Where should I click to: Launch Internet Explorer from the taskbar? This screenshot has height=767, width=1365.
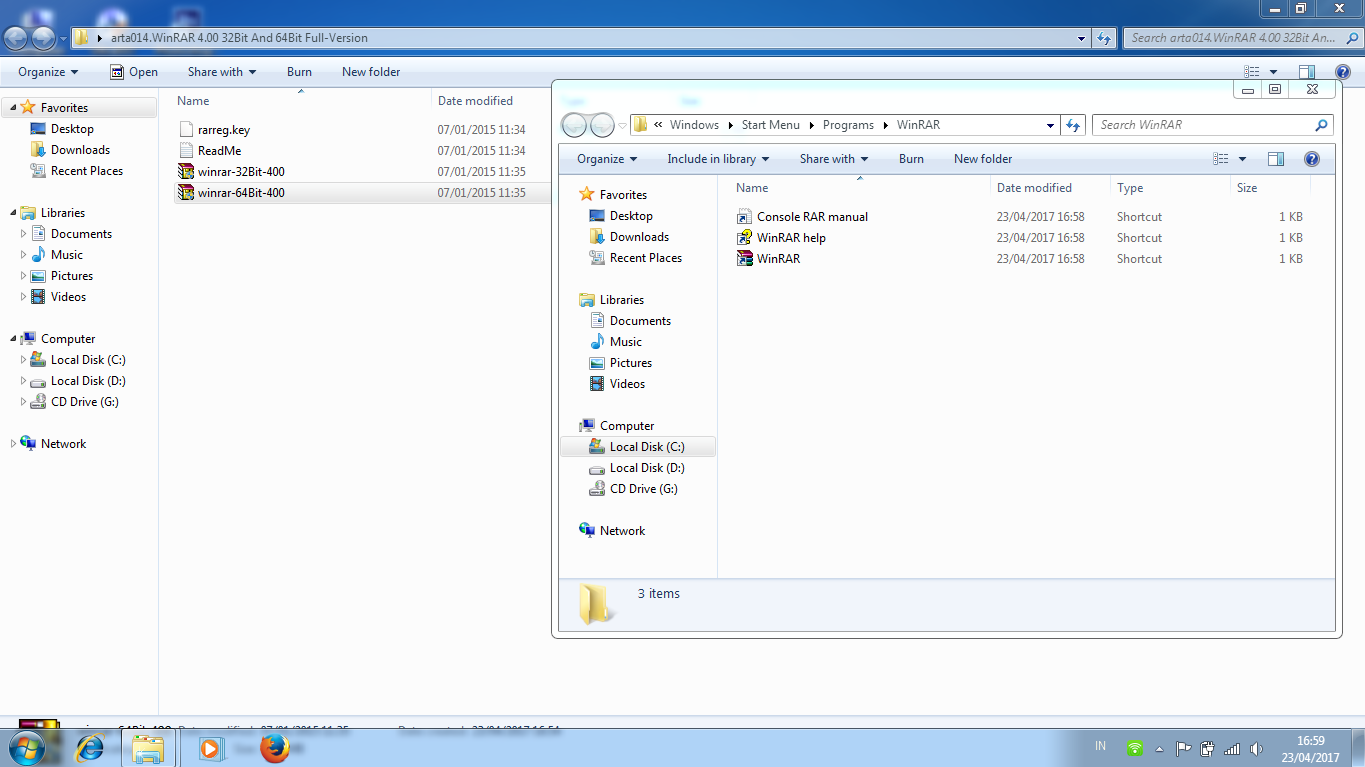(x=90, y=748)
